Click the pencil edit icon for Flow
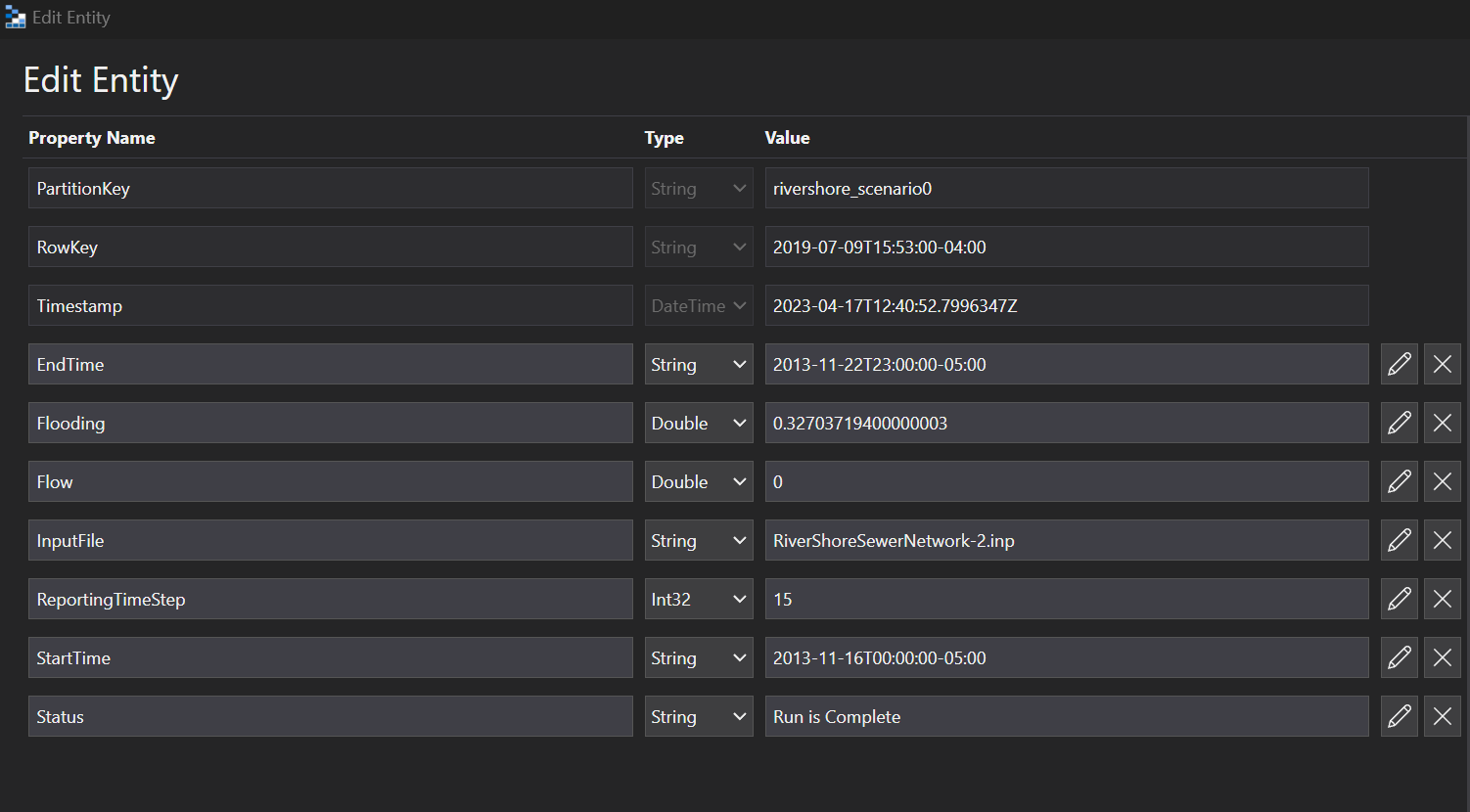This screenshot has height=812, width=1470. pos(1400,481)
